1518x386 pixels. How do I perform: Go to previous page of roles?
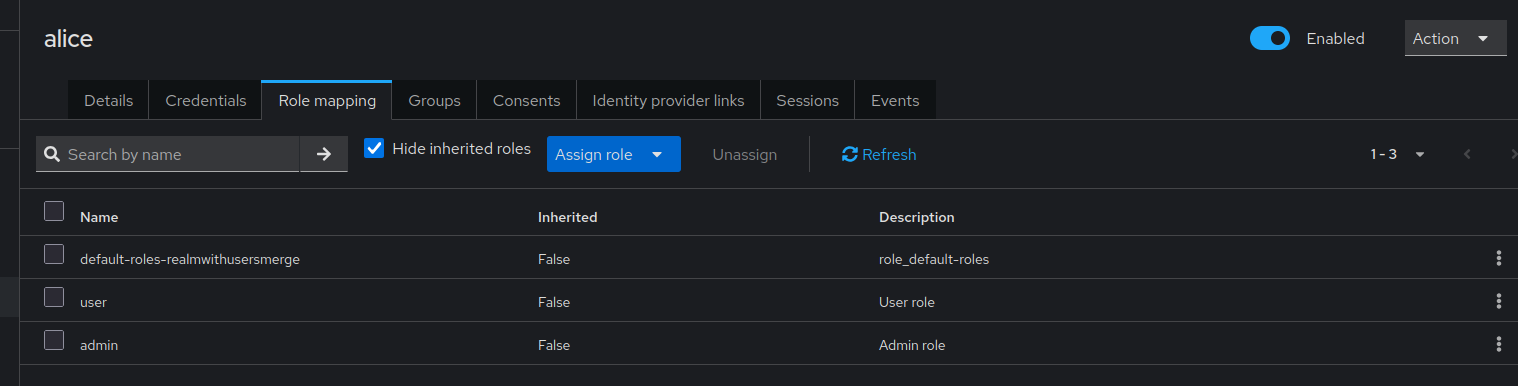pos(1467,154)
